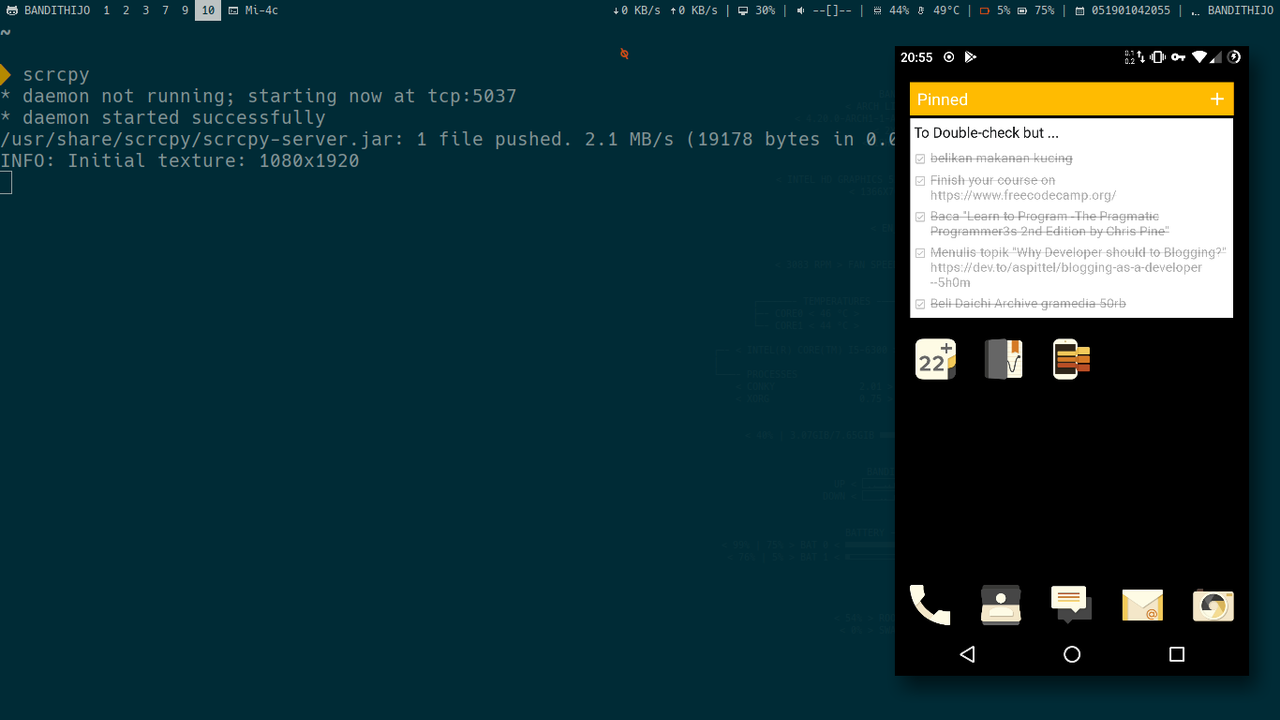Click the 'To Double-check but ...' note title
The width and height of the screenshot is (1280, 720).
point(986,133)
